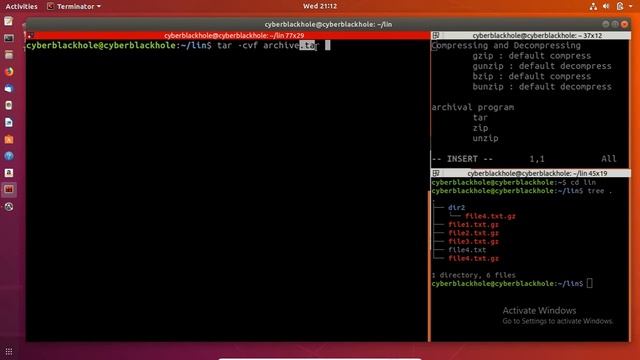Show Applications grid at dock bottom

[x=9, y=351]
